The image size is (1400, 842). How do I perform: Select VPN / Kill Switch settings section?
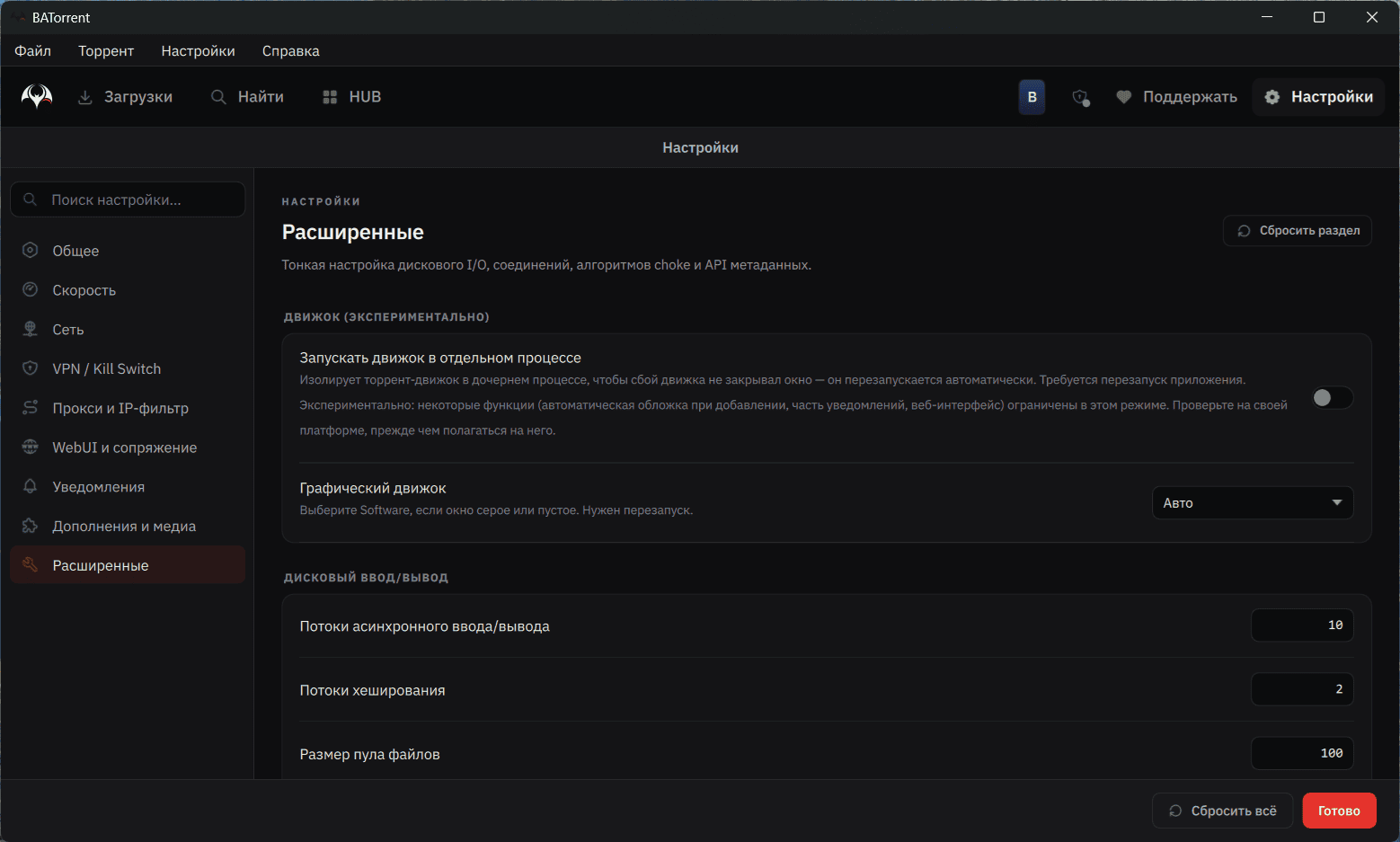(128, 368)
